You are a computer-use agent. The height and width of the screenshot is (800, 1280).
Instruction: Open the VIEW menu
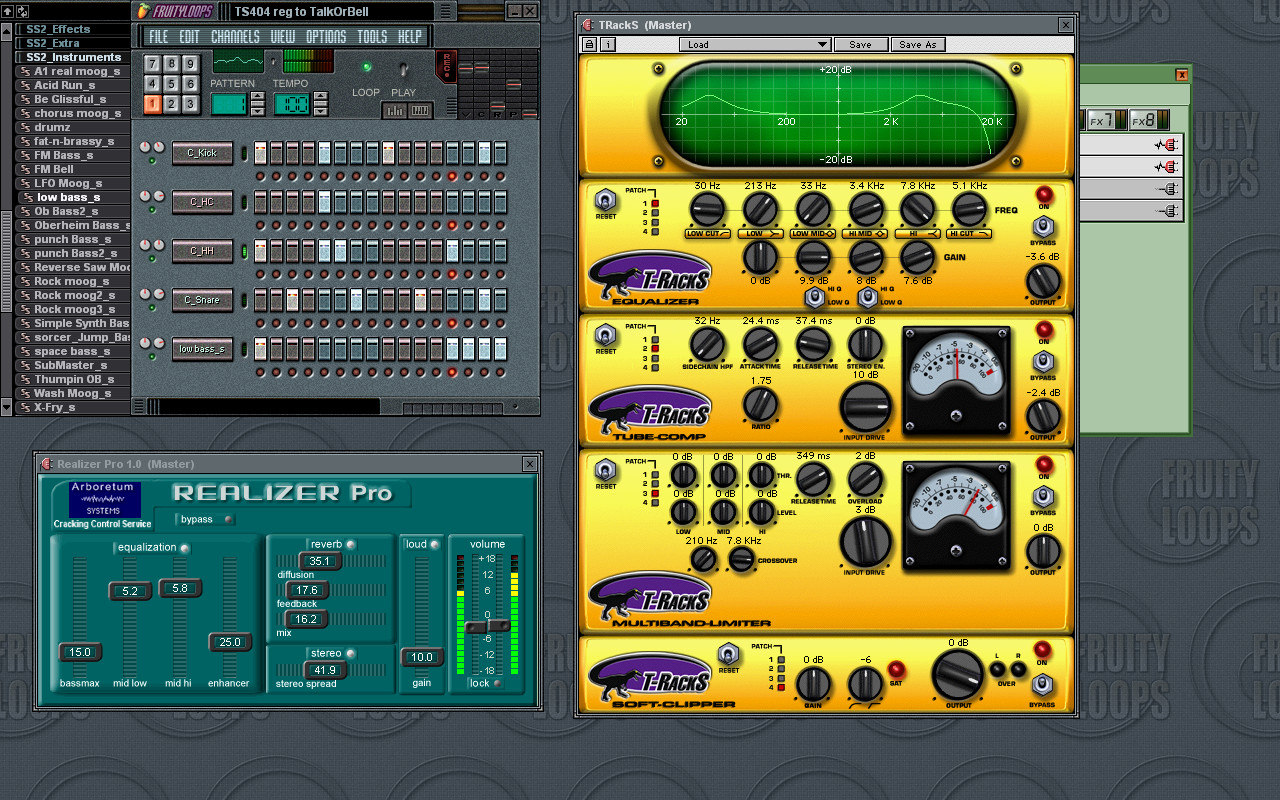coord(283,37)
